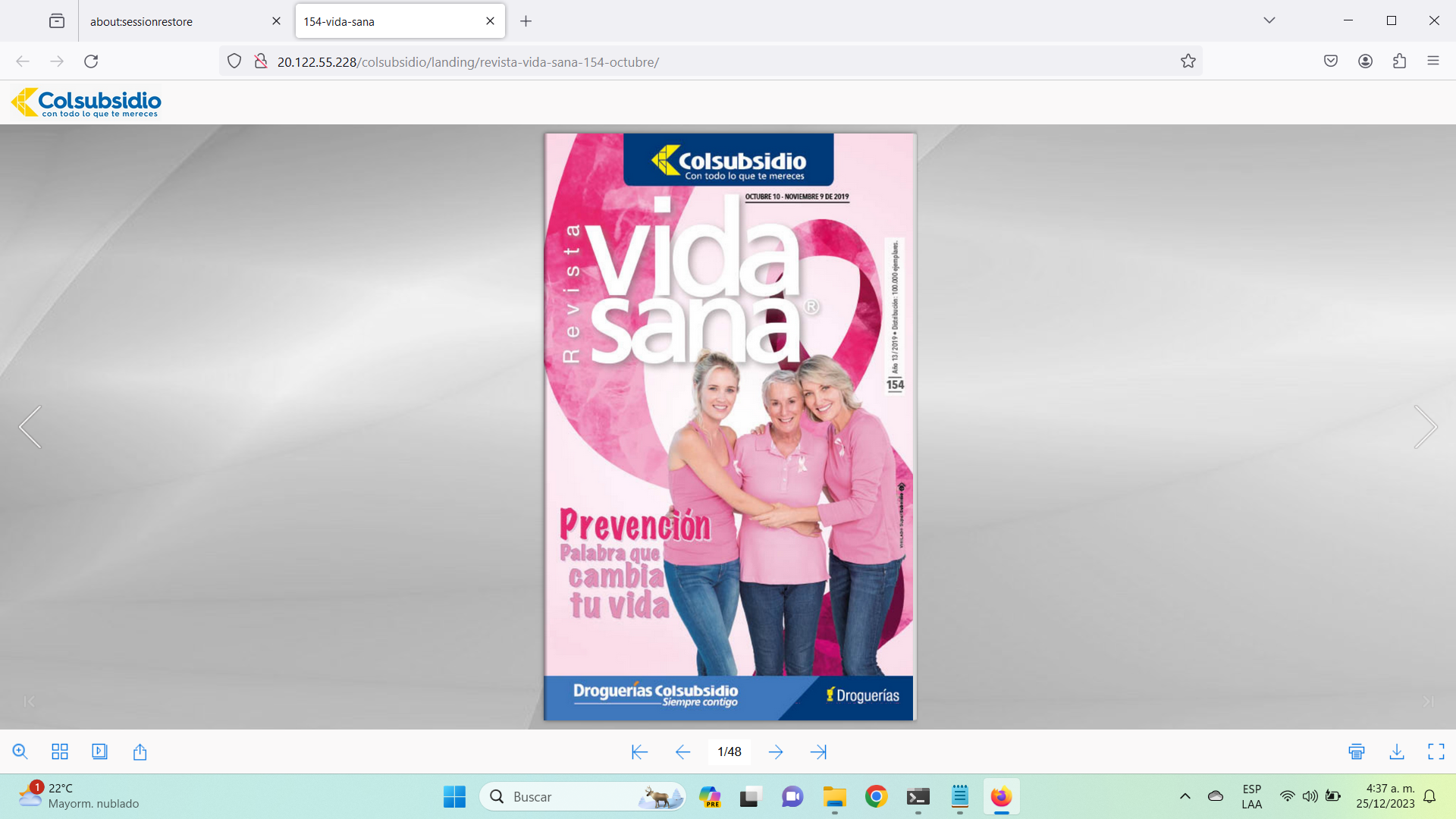This screenshot has width=1456, height=819.
Task: Jump to the last page
Action: (x=818, y=752)
